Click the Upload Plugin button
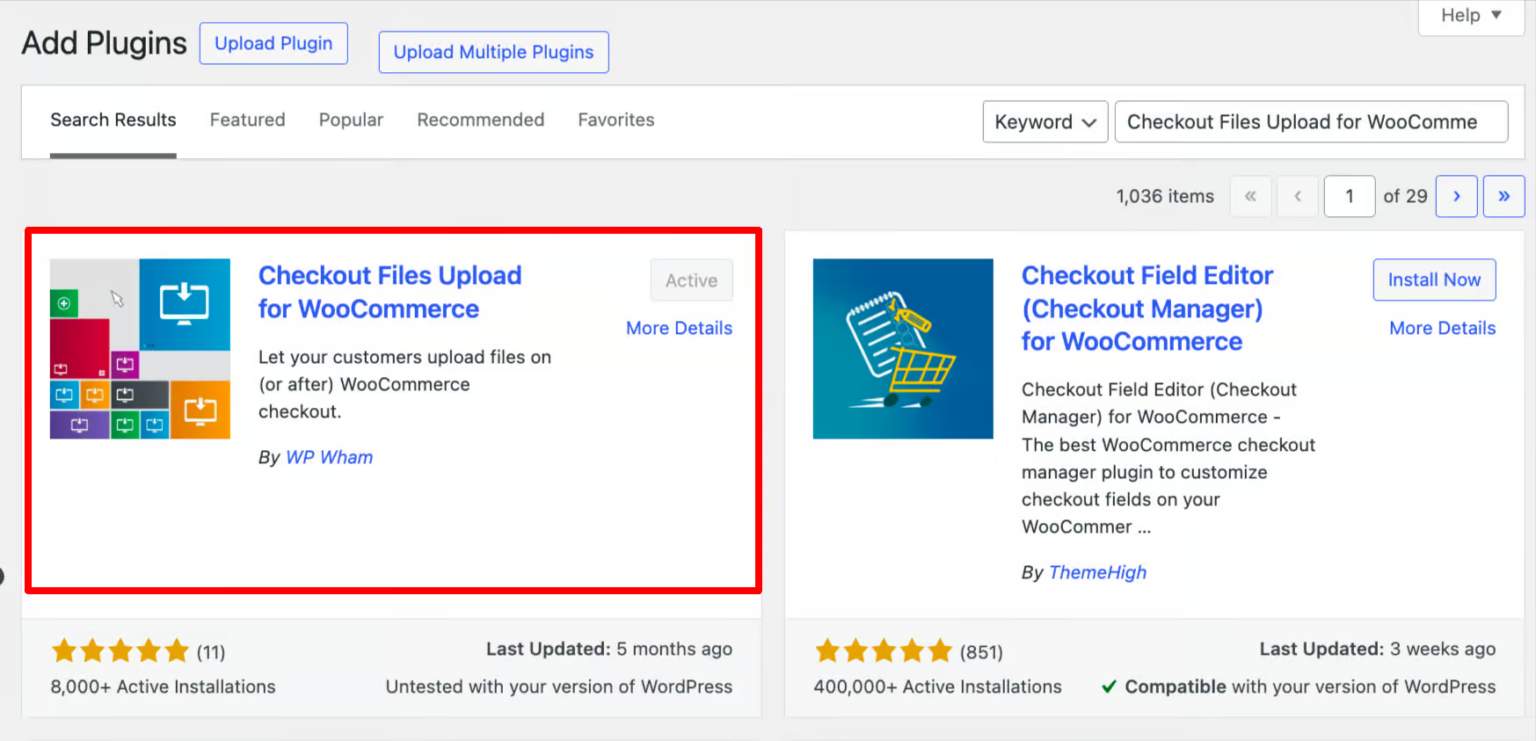 coord(273,43)
